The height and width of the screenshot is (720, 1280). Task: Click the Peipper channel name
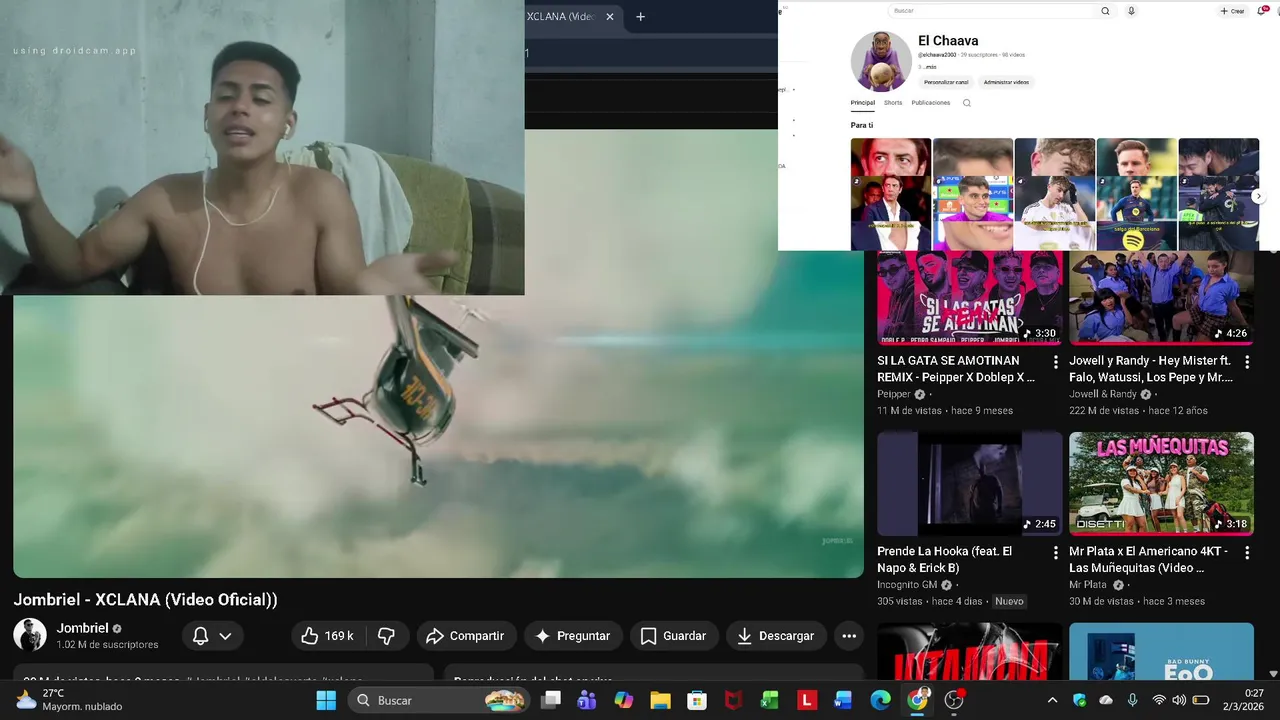point(894,394)
